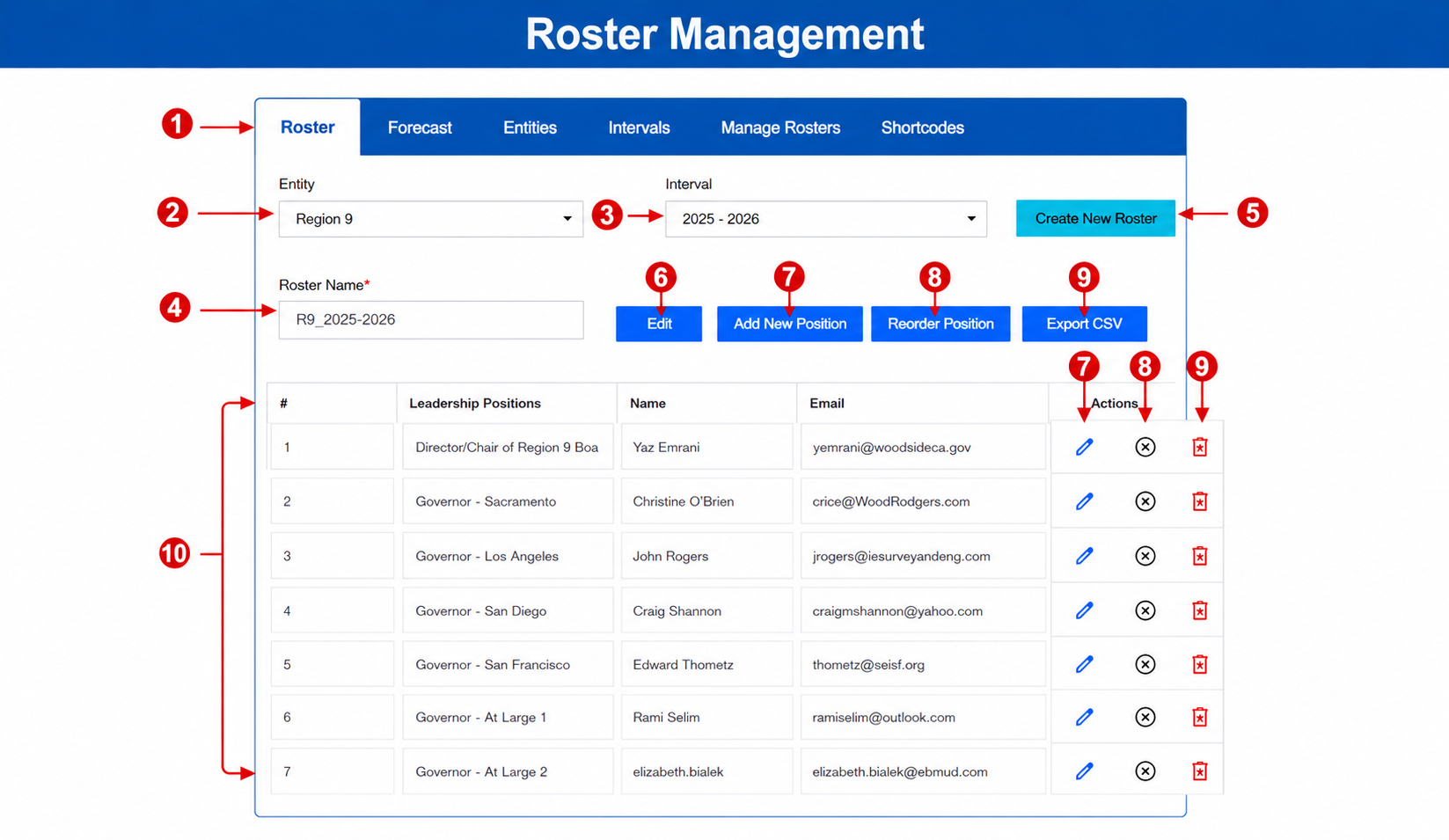Click the Reorder Position button
The height and width of the screenshot is (840, 1449).
[x=940, y=324]
